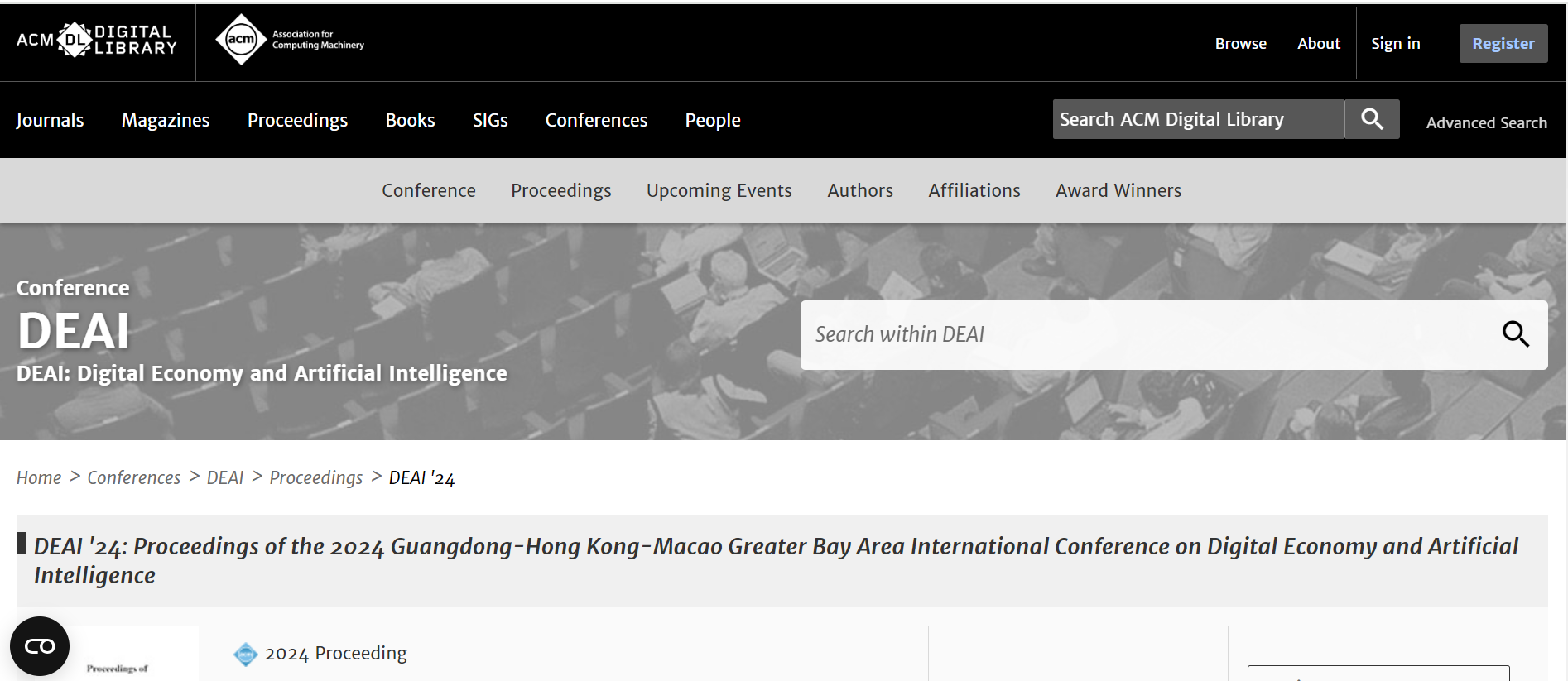Select the Conference tab in sub-navigation

429,190
